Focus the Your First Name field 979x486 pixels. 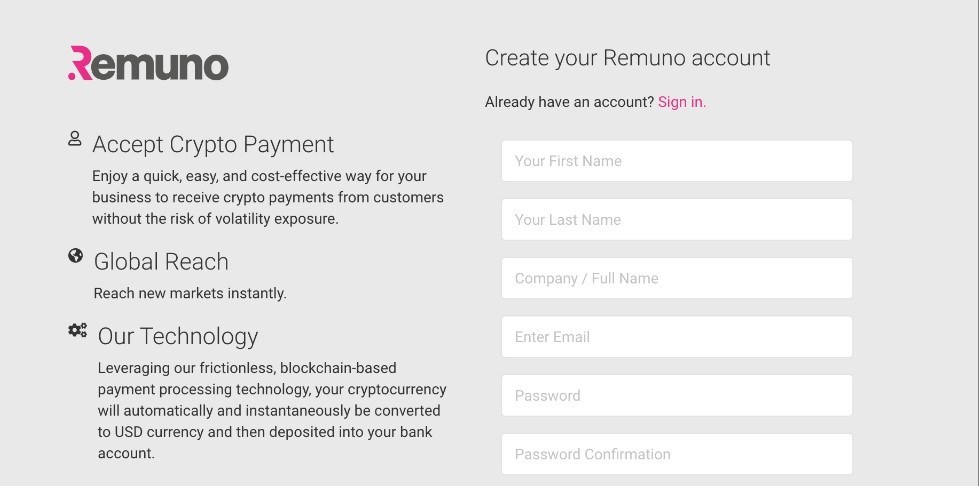coord(676,161)
